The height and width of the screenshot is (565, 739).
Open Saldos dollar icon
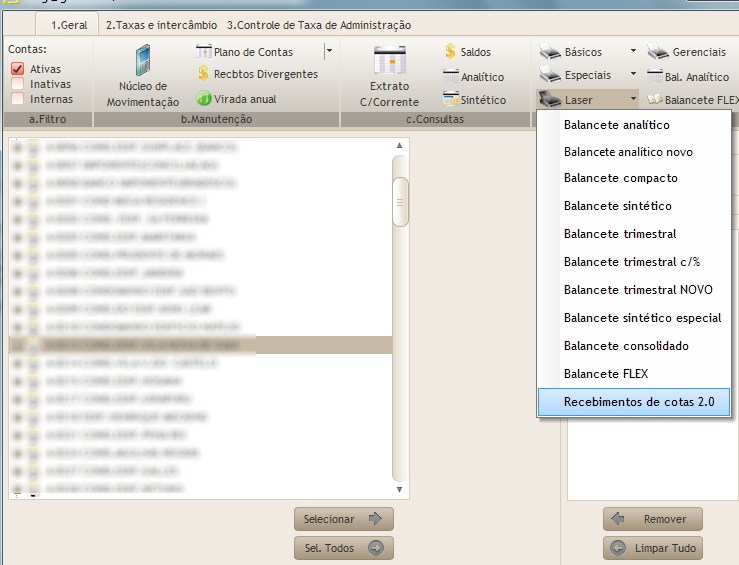point(451,52)
